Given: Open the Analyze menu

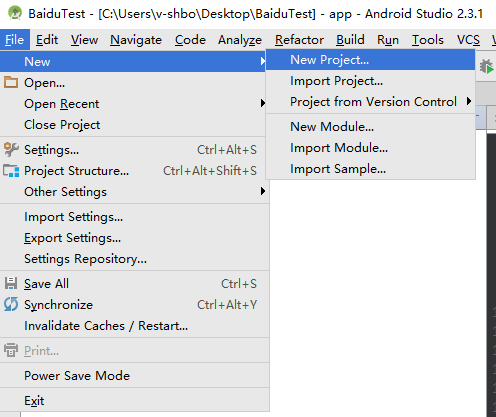Looking at the screenshot, I should (x=240, y=40).
